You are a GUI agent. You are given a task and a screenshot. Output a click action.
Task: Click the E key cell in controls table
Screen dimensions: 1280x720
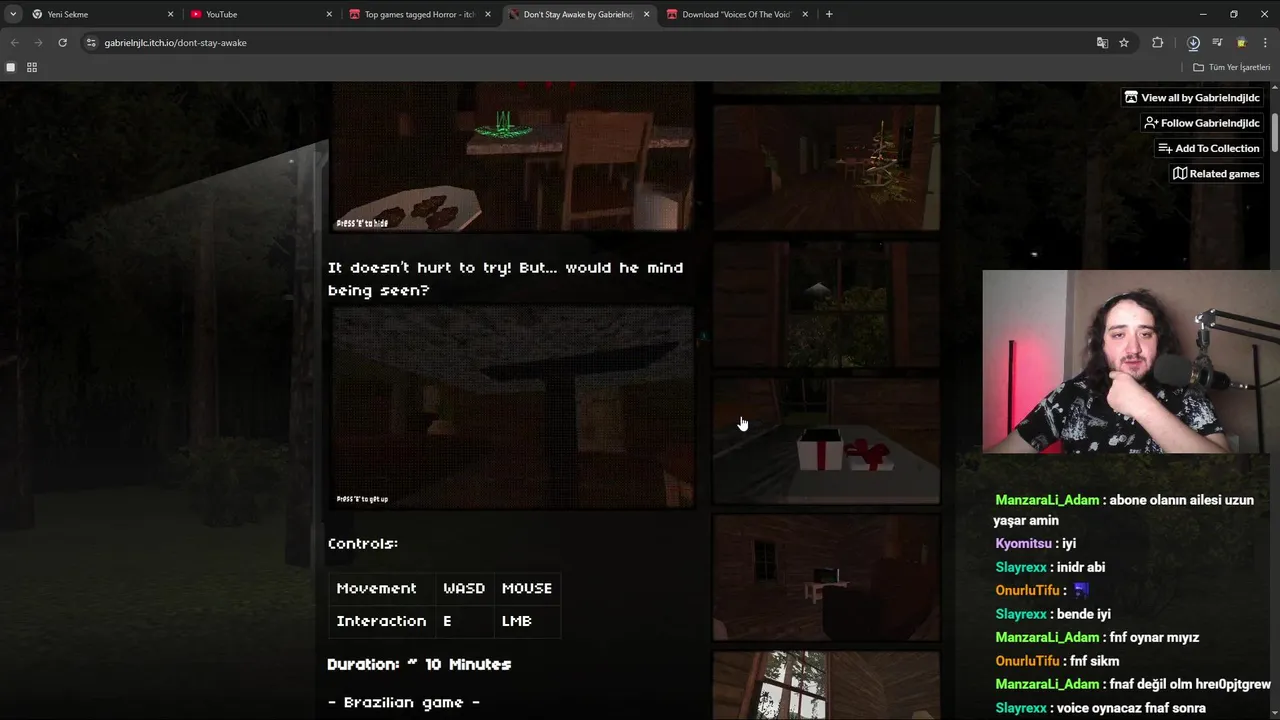[x=464, y=621]
